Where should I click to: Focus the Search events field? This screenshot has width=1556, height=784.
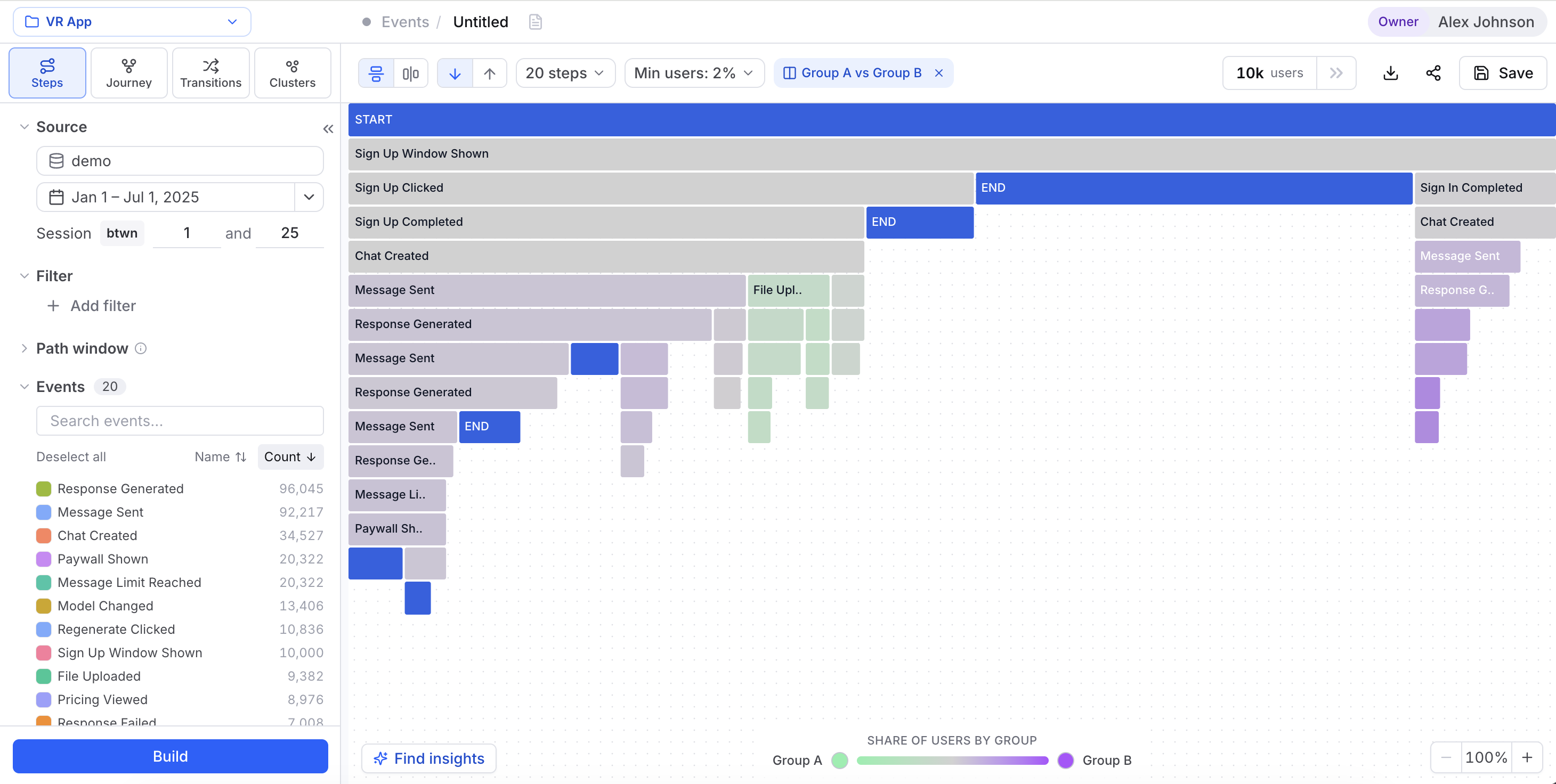pos(180,421)
